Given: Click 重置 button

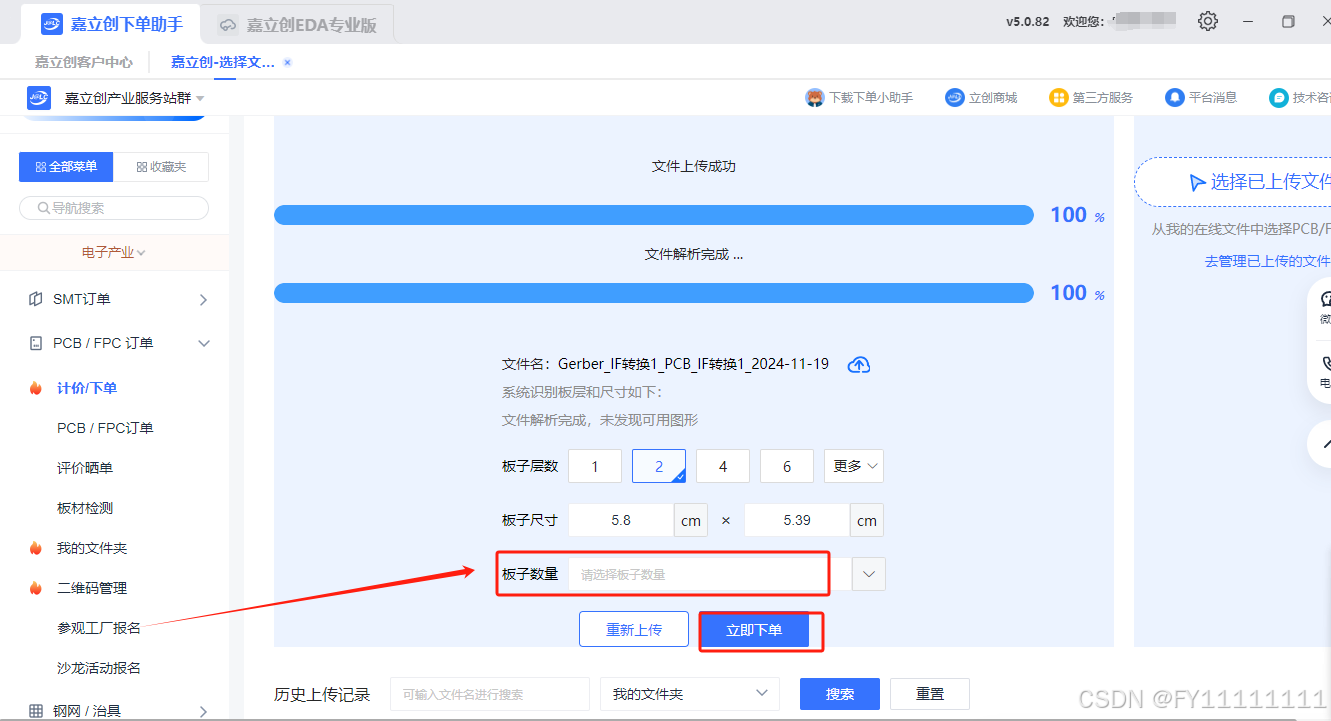Looking at the screenshot, I should pyautogui.click(x=930, y=694).
